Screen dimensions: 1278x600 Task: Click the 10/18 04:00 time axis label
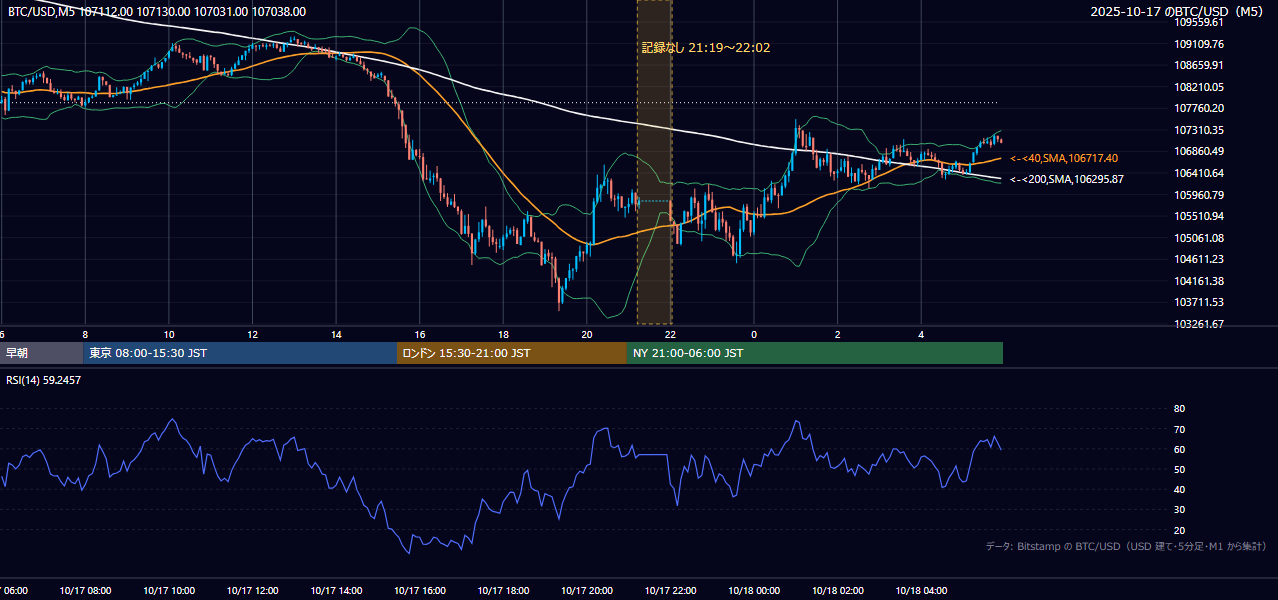click(921, 591)
